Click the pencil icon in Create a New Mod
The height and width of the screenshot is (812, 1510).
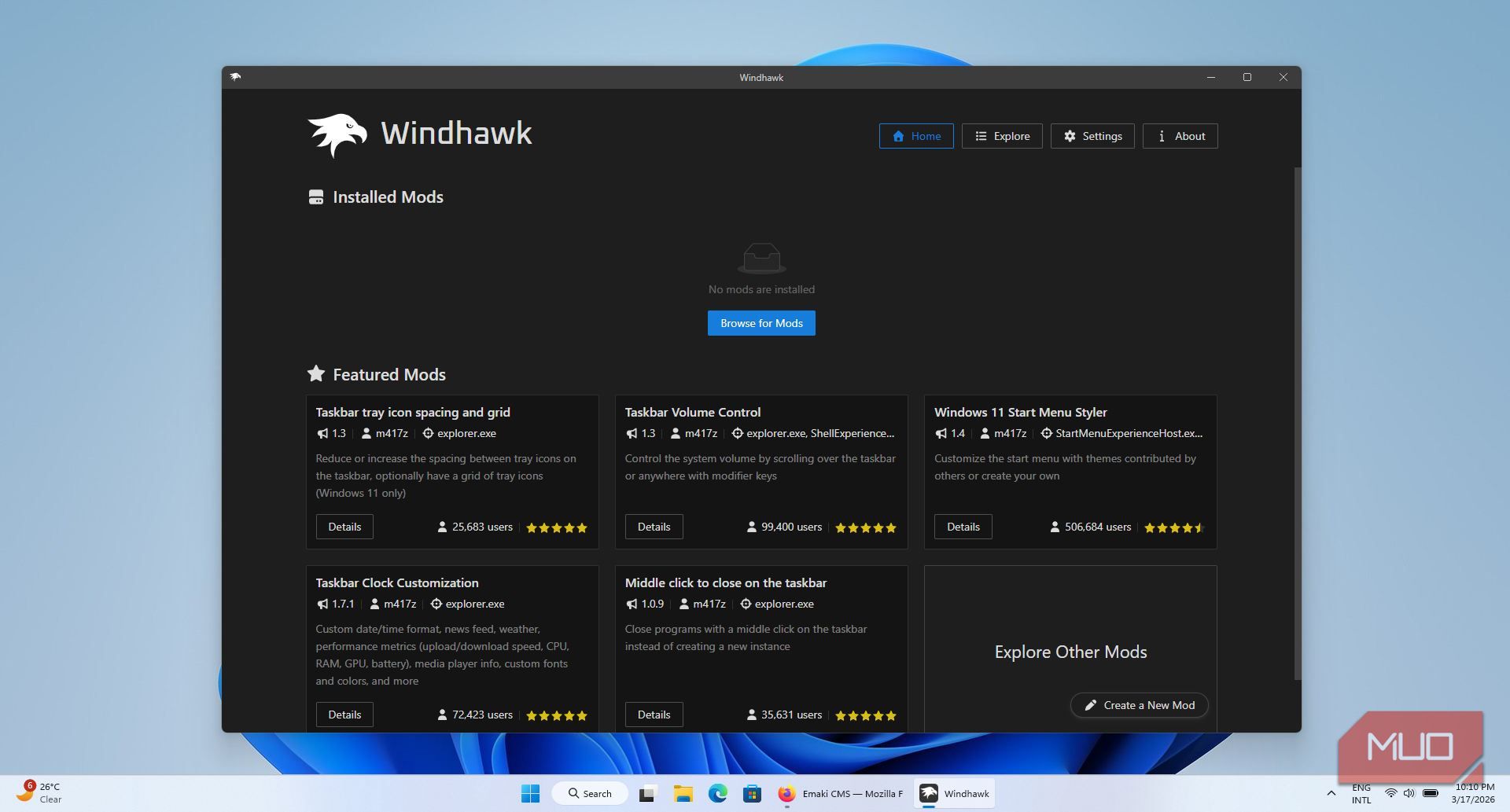coord(1091,705)
